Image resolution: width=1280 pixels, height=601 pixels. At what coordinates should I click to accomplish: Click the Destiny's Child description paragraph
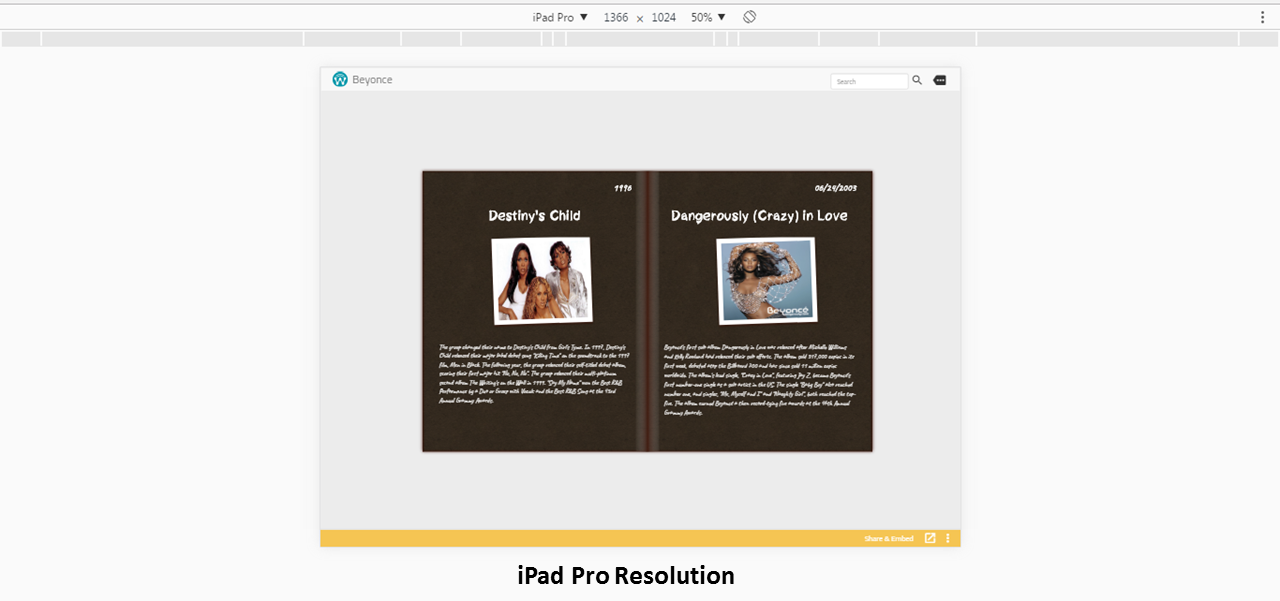535,372
